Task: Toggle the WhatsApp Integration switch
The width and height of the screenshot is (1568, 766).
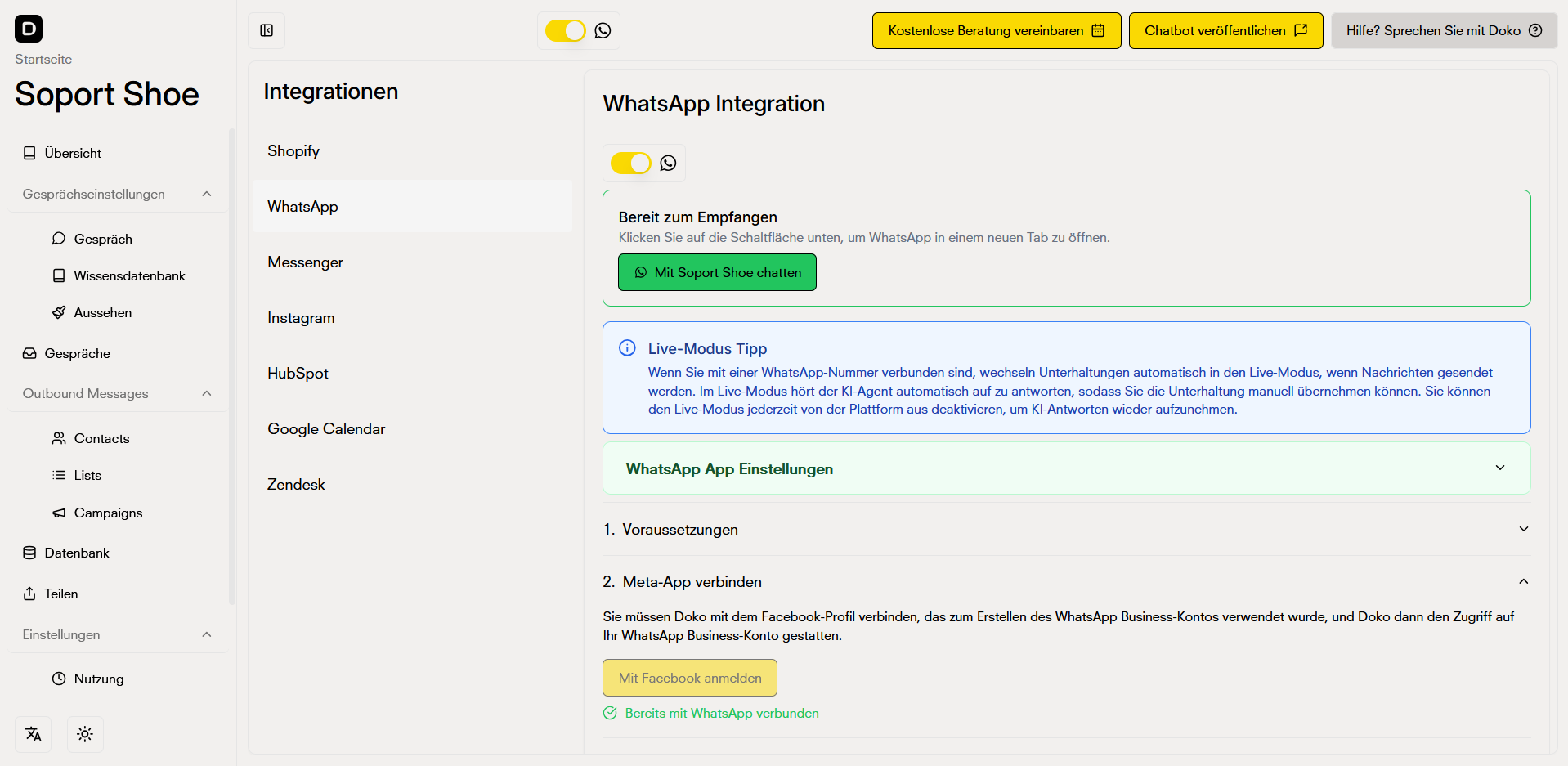Action: tap(631, 163)
